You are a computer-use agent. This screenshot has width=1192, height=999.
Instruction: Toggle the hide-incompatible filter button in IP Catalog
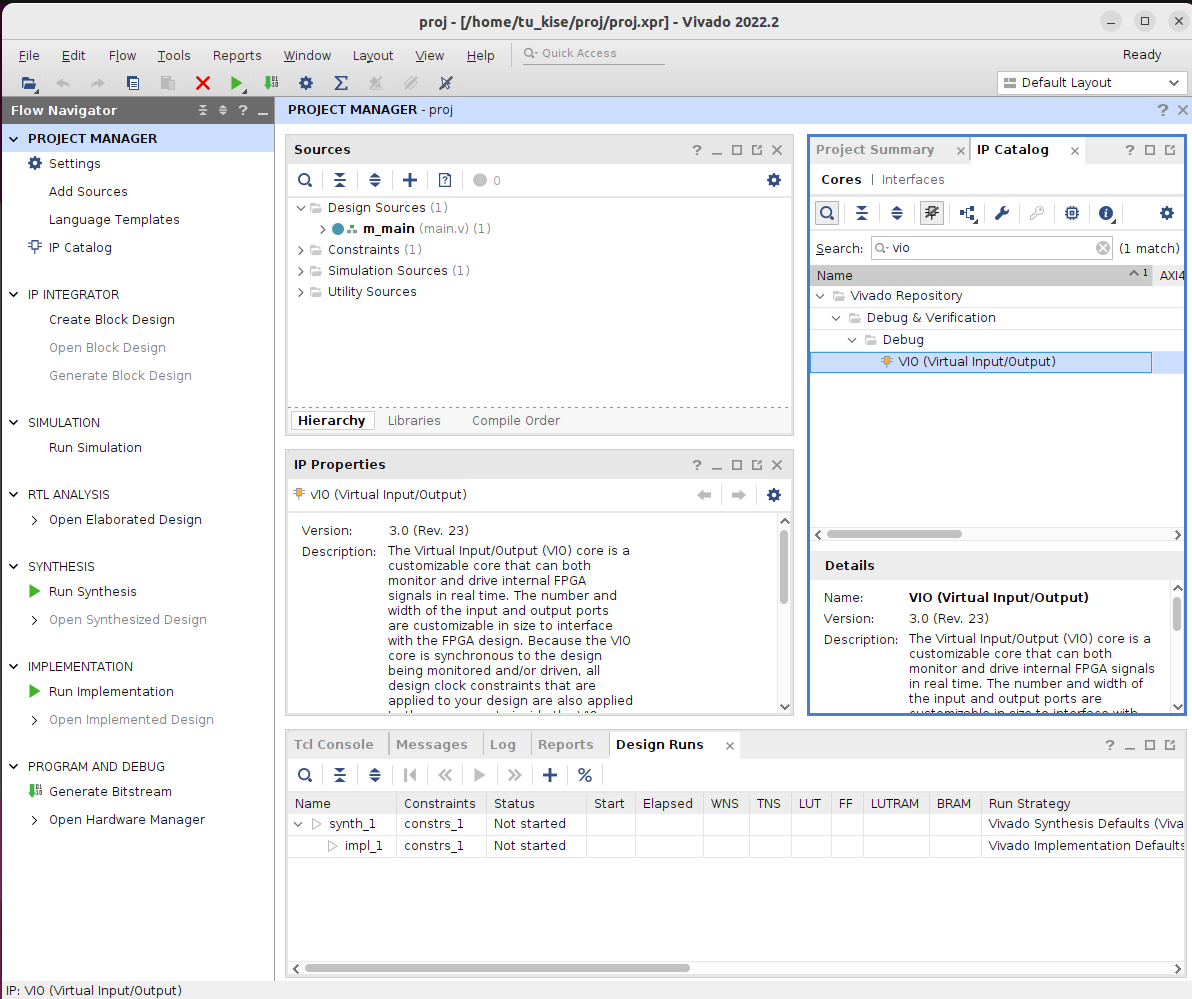(932, 213)
